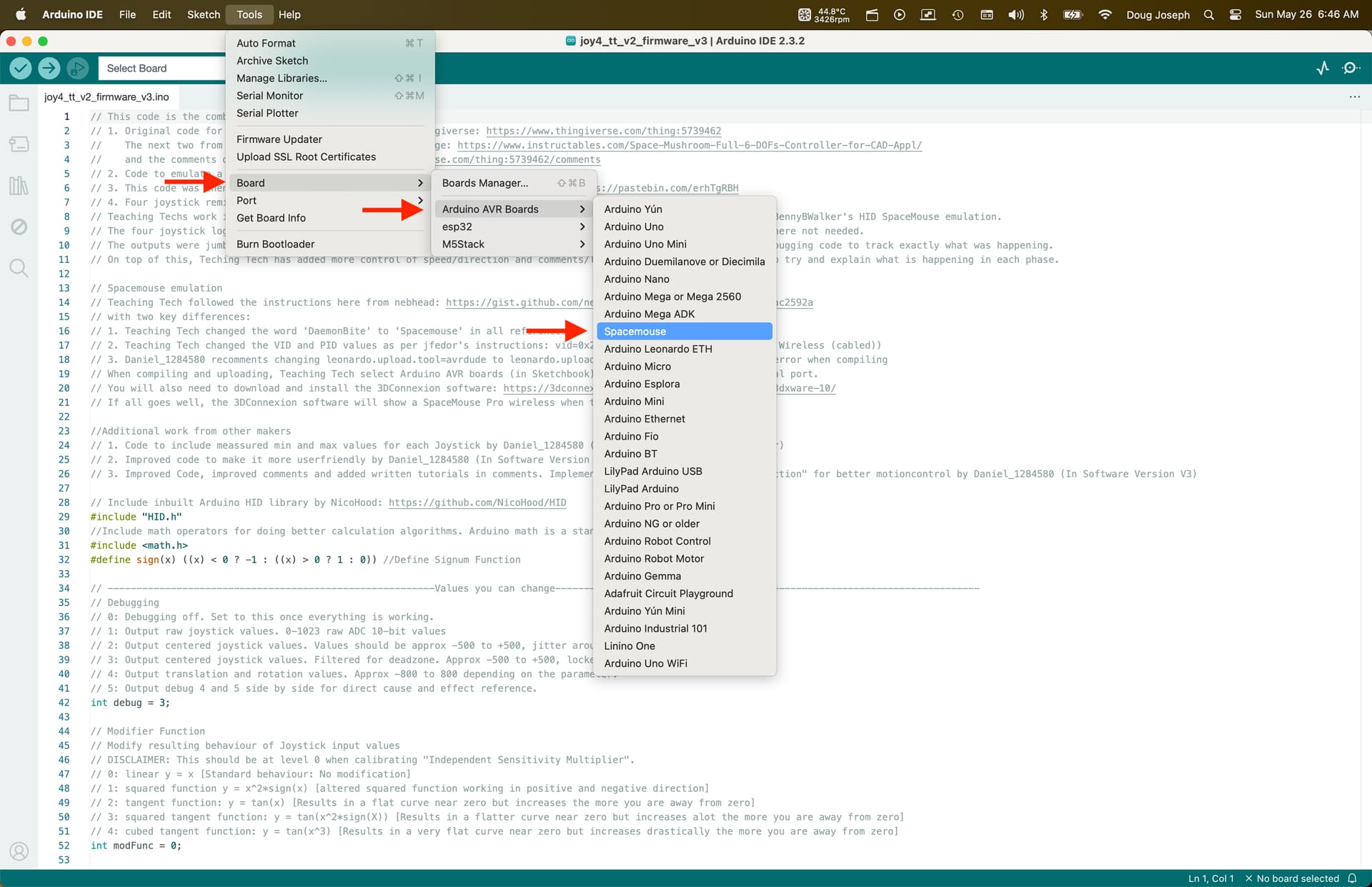Click the Time Machine clock icon in menu bar
This screenshot has width=1372, height=887.
[958, 14]
